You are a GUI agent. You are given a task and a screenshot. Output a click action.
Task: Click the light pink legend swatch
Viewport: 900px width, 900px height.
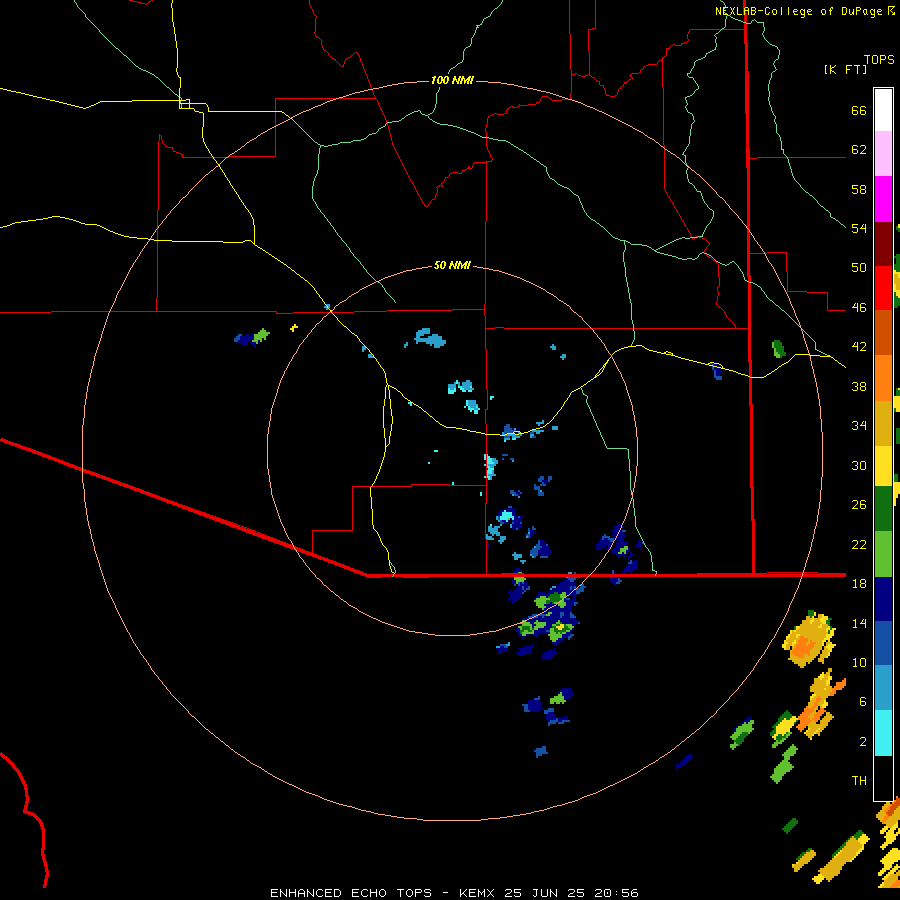pyautogui.click(x=883, y=153)
